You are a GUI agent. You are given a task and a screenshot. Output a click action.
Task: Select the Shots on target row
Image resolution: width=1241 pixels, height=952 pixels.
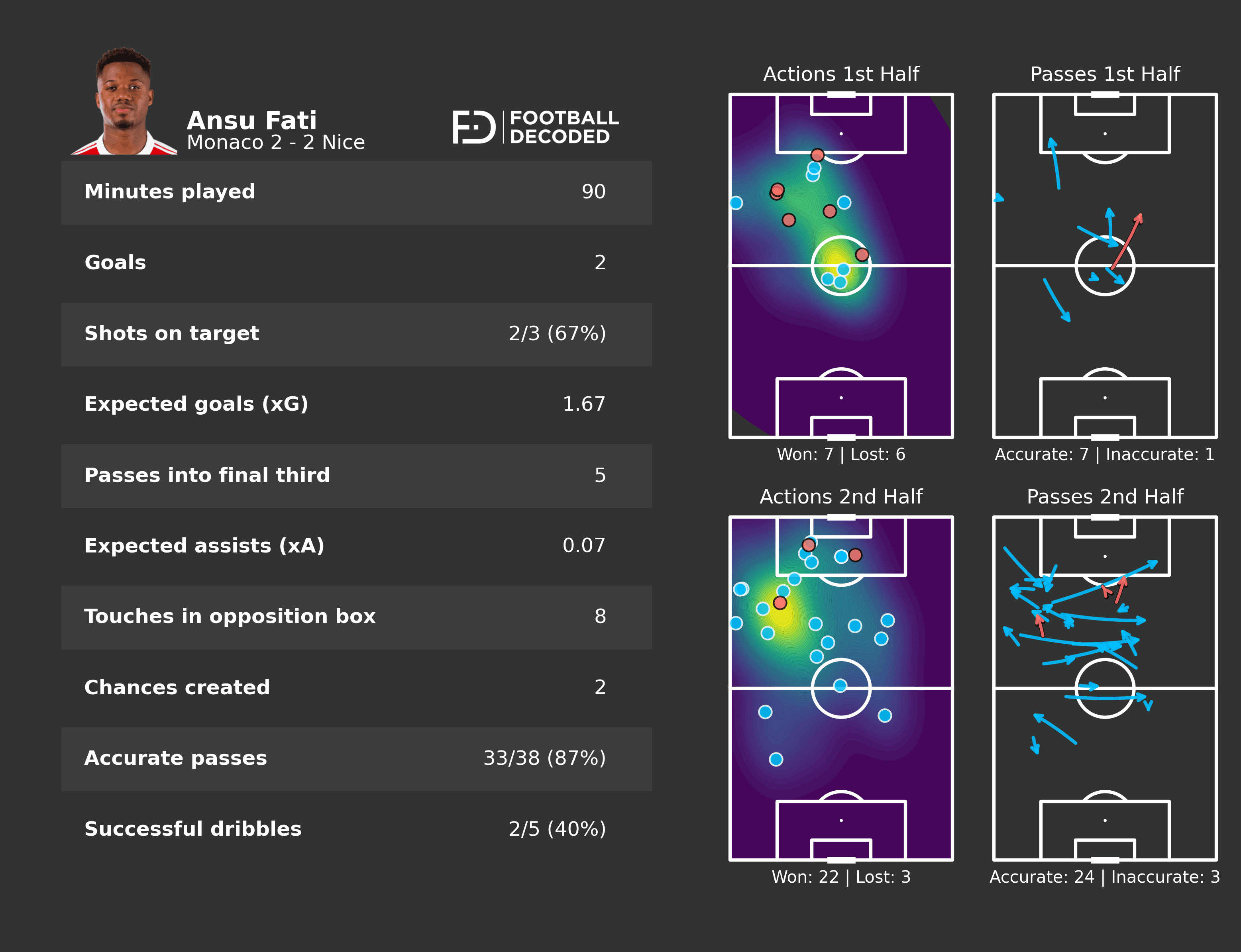(x=356, y=334)
